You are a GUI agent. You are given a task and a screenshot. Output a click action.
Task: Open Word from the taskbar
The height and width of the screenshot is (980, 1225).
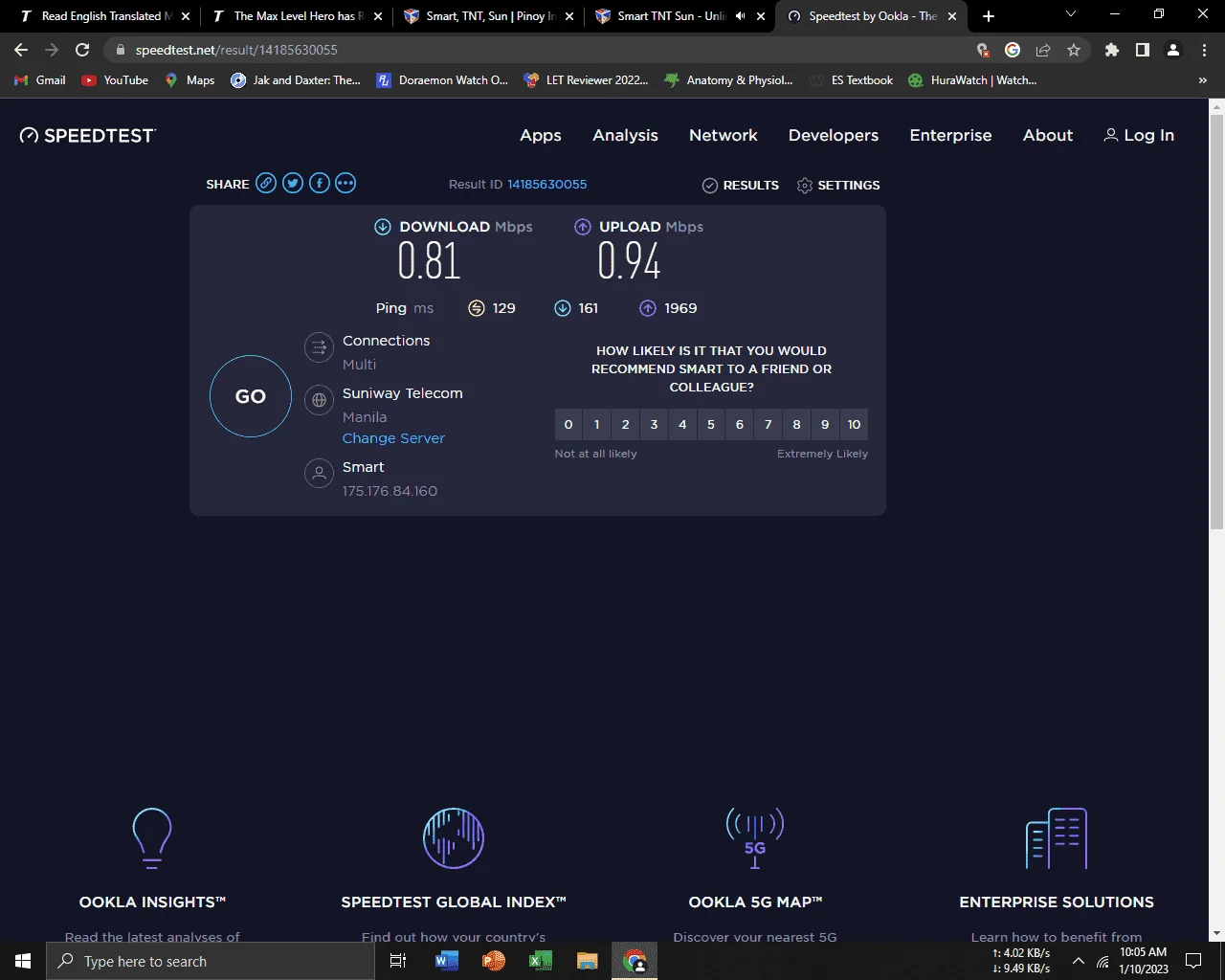[446, 961]
